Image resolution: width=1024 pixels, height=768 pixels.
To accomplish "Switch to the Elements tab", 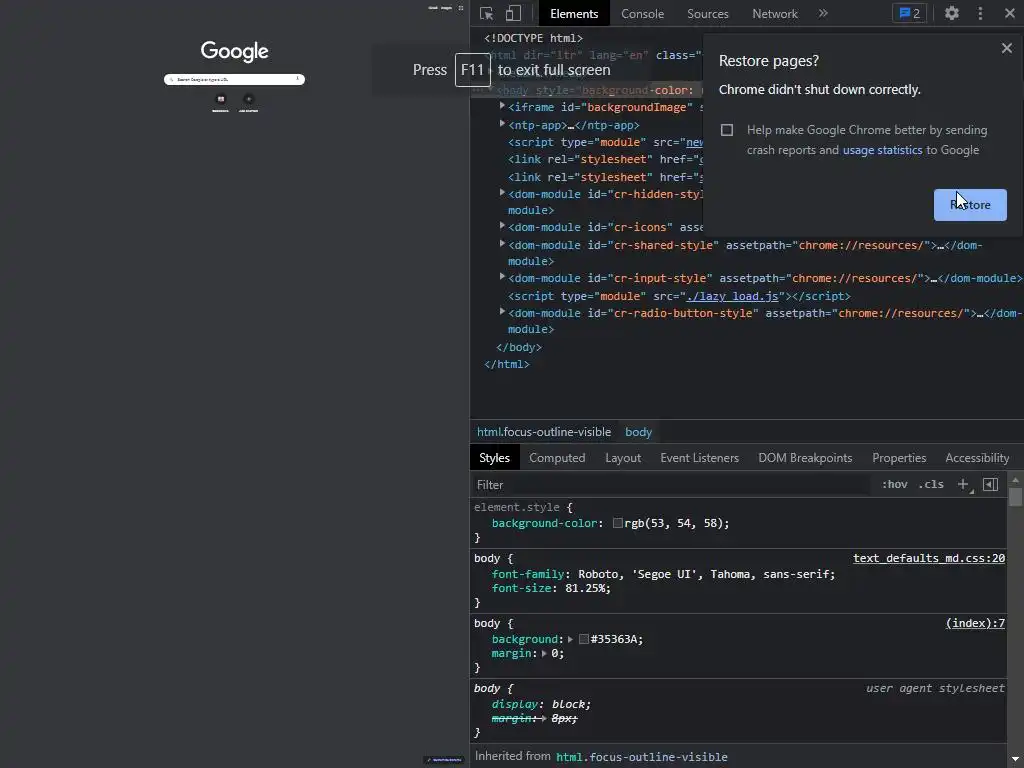I will [x=574, y=14].
